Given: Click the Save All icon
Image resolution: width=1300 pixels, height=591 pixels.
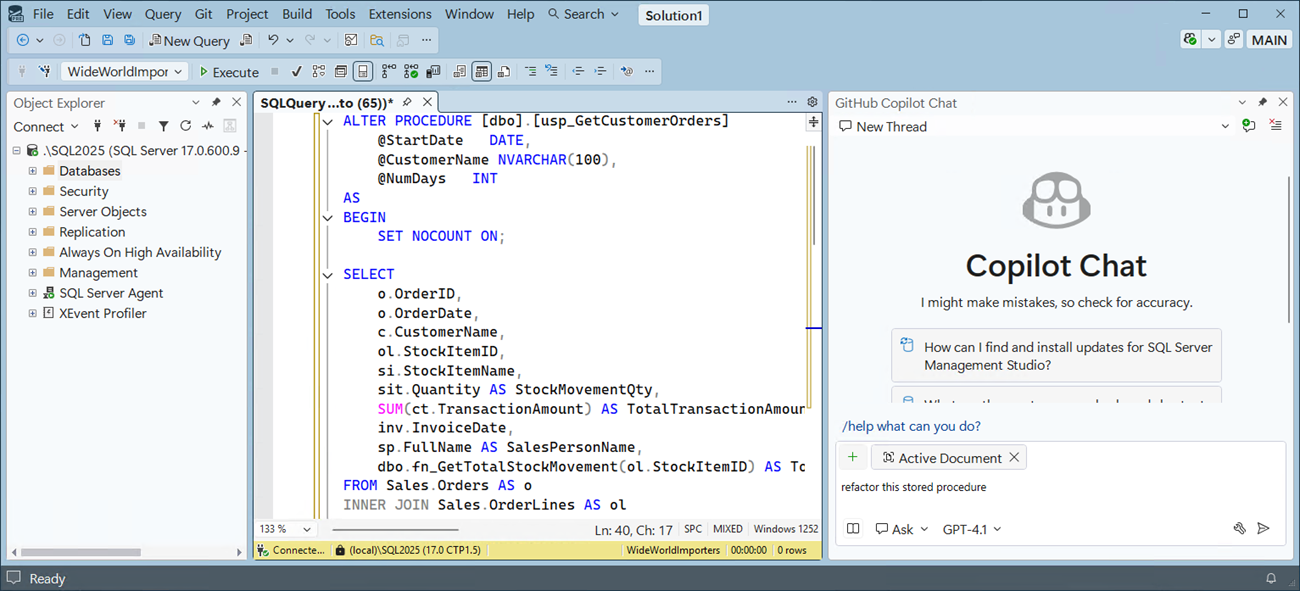Looking at the screenshot, I should (130, 40).
